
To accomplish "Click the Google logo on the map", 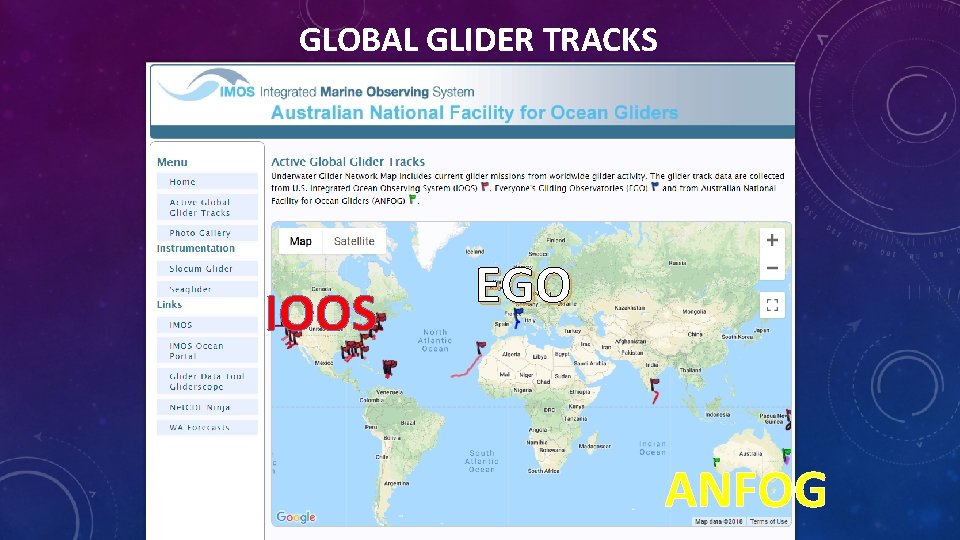I will pos(296,517).
